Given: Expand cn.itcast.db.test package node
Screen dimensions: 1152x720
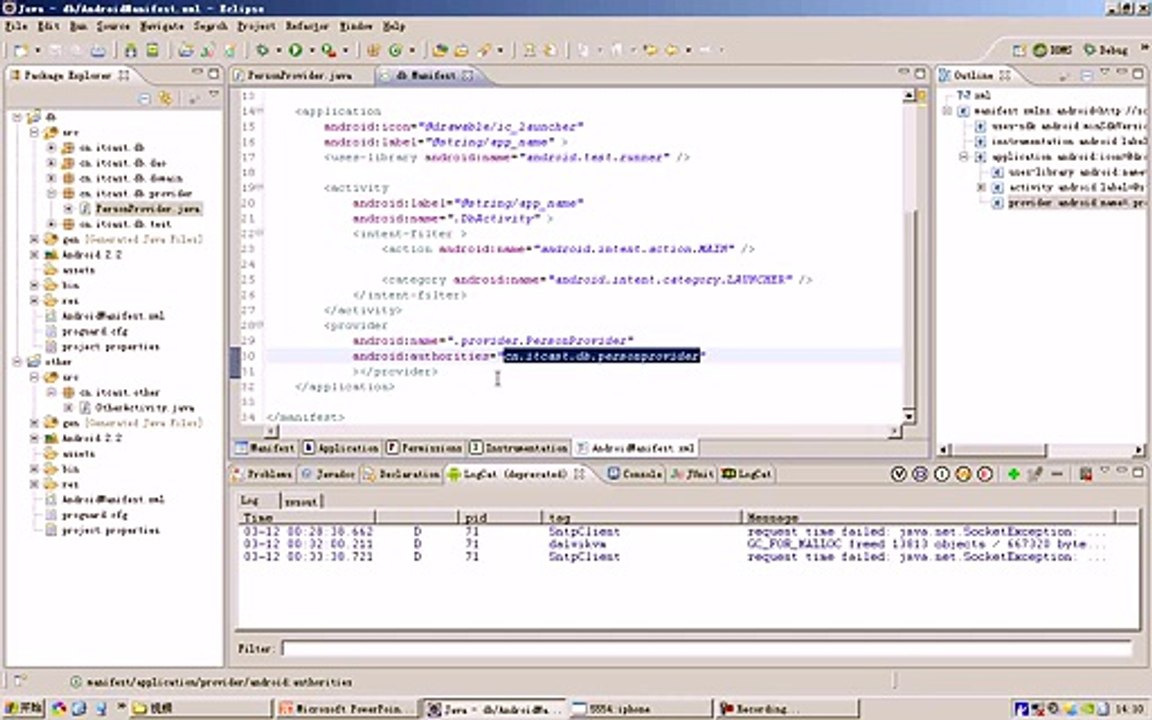Looking at the screenshot, I should click(x=51, y=224).
